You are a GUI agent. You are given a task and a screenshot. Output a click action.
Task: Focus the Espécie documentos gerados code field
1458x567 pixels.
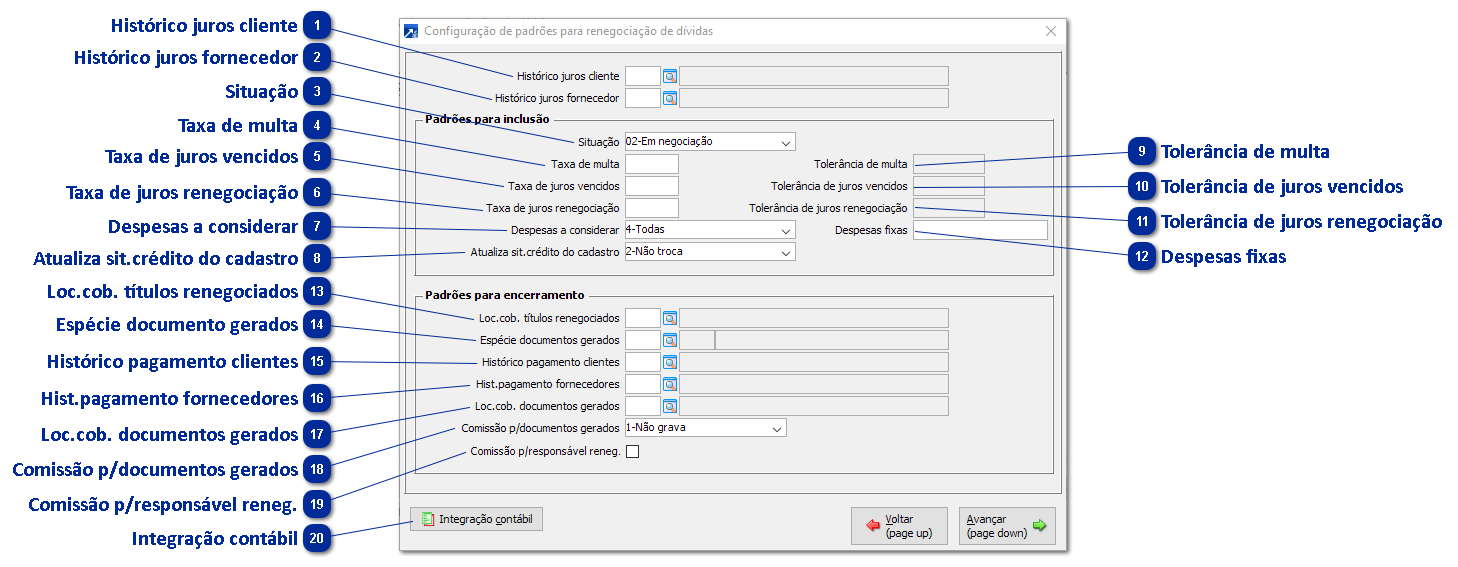643,340
